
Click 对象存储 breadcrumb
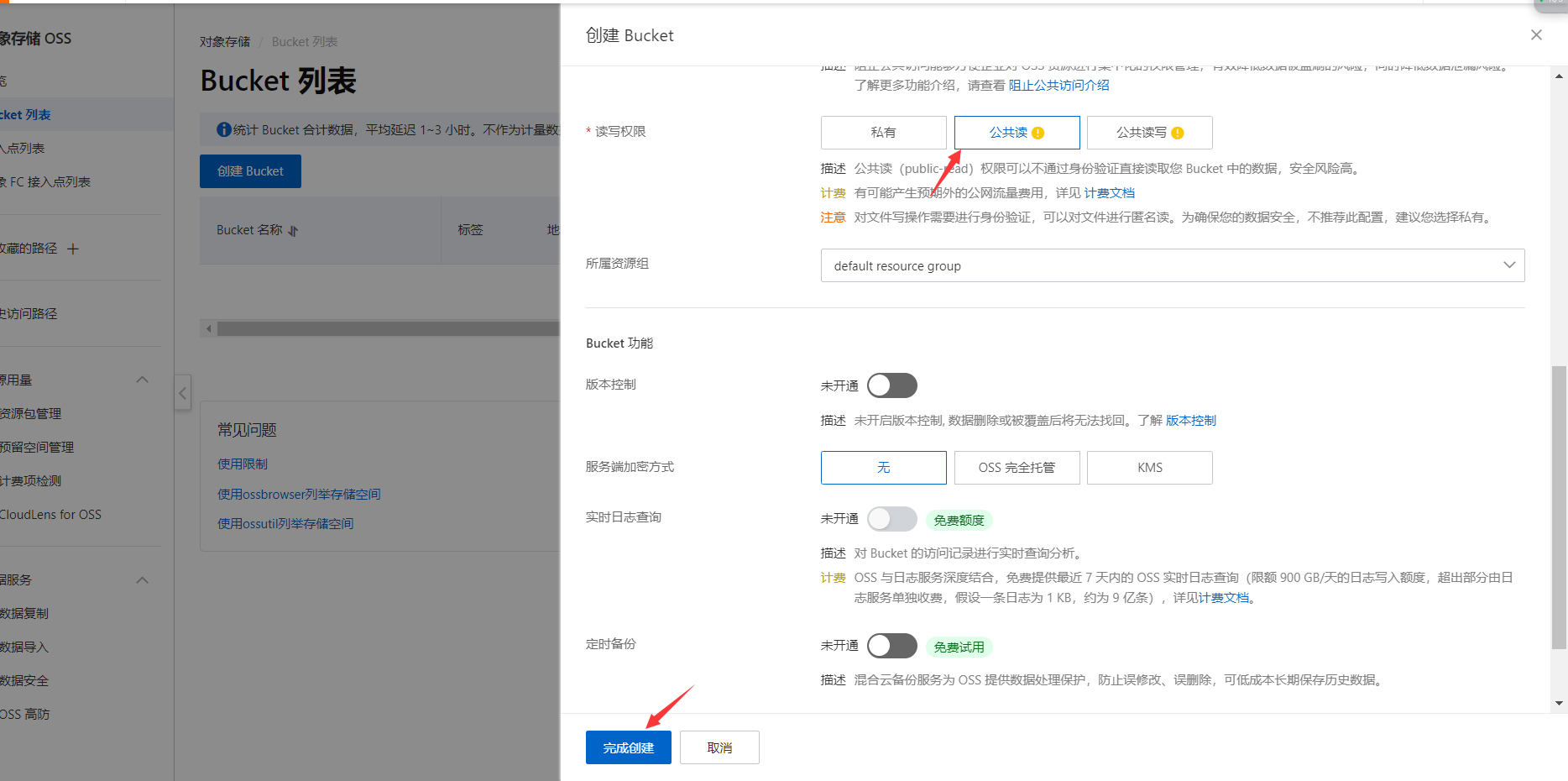coord(225,42)
